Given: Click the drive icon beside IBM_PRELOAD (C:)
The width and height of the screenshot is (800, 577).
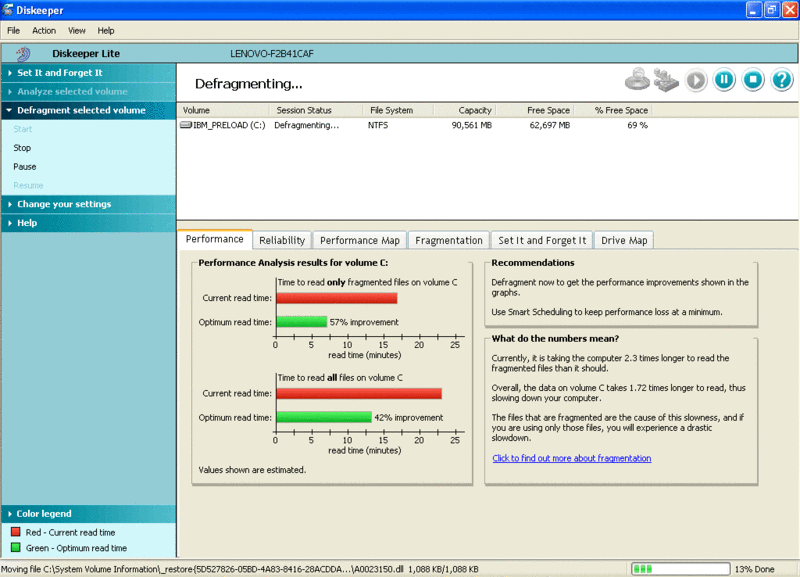Looking at the screenshot, I should (186, 125).
